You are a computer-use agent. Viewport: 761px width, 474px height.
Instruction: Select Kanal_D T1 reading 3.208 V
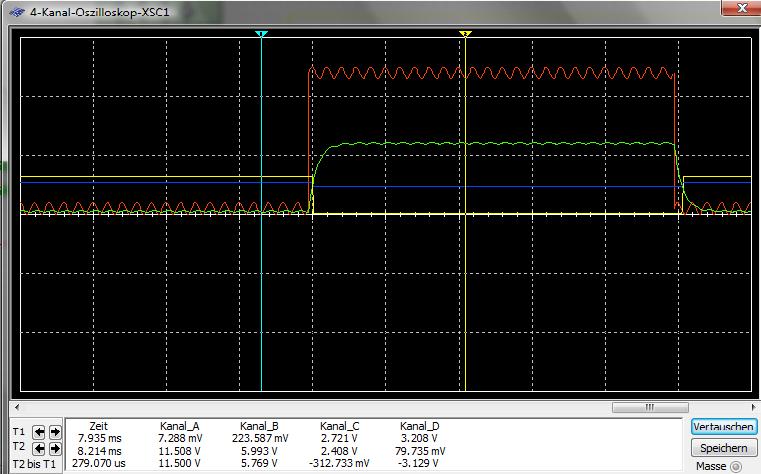(x=419, y=438)
